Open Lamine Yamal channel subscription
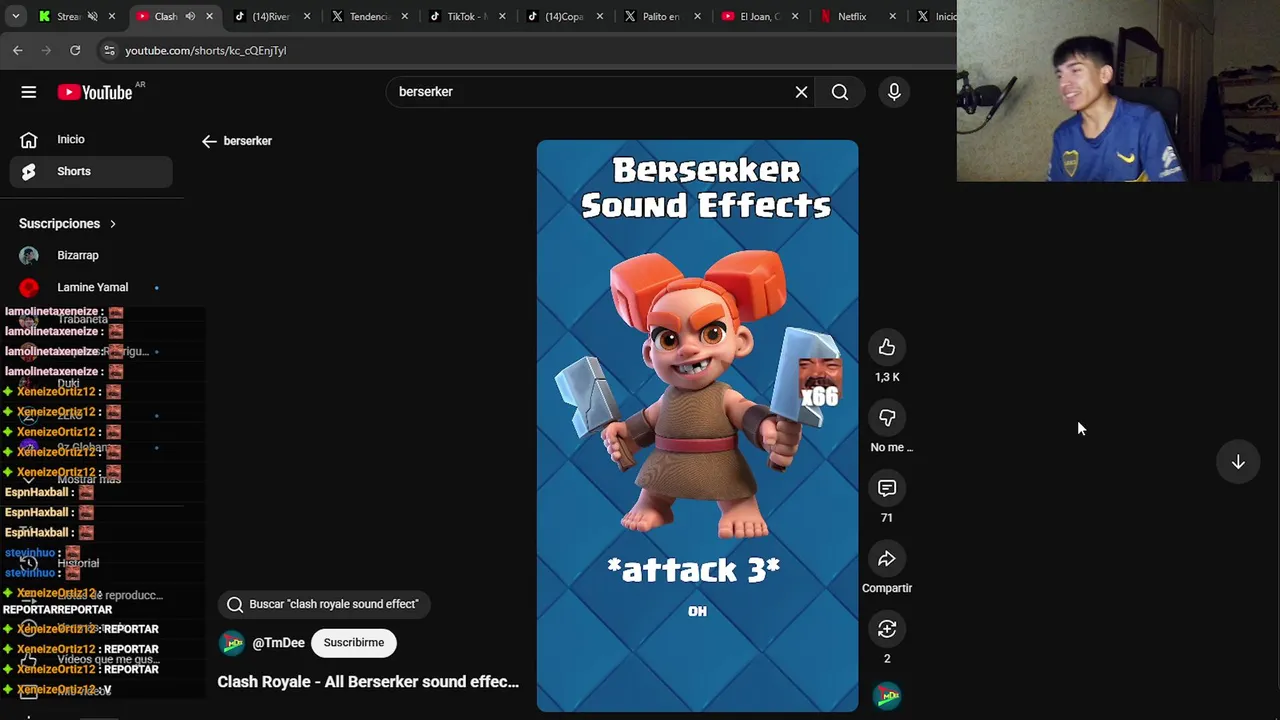Image resolution: width=1280 pixels, height=720 pixels. point(92,287)
